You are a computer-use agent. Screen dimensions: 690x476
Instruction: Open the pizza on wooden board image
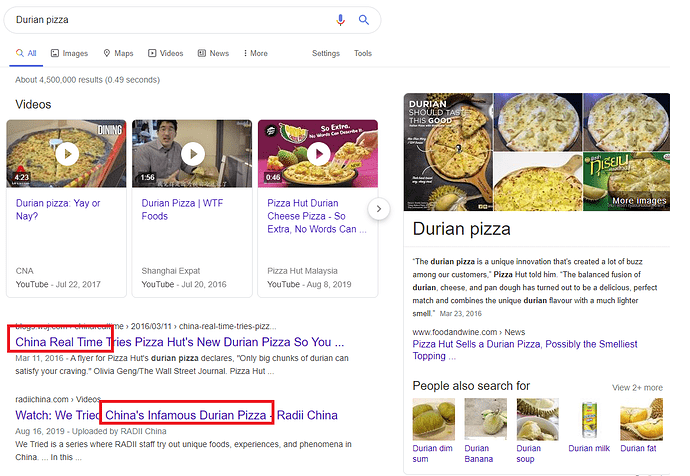tap(538, 182)
